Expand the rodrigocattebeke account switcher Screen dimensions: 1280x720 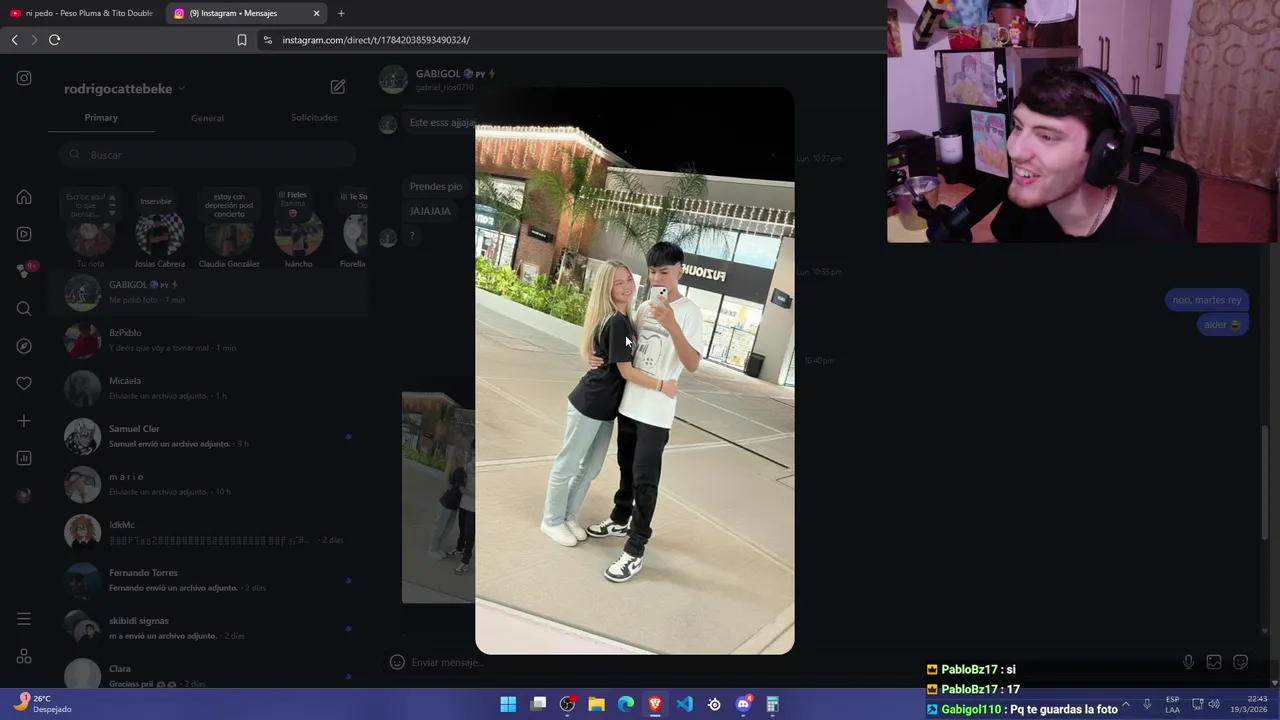124,89
